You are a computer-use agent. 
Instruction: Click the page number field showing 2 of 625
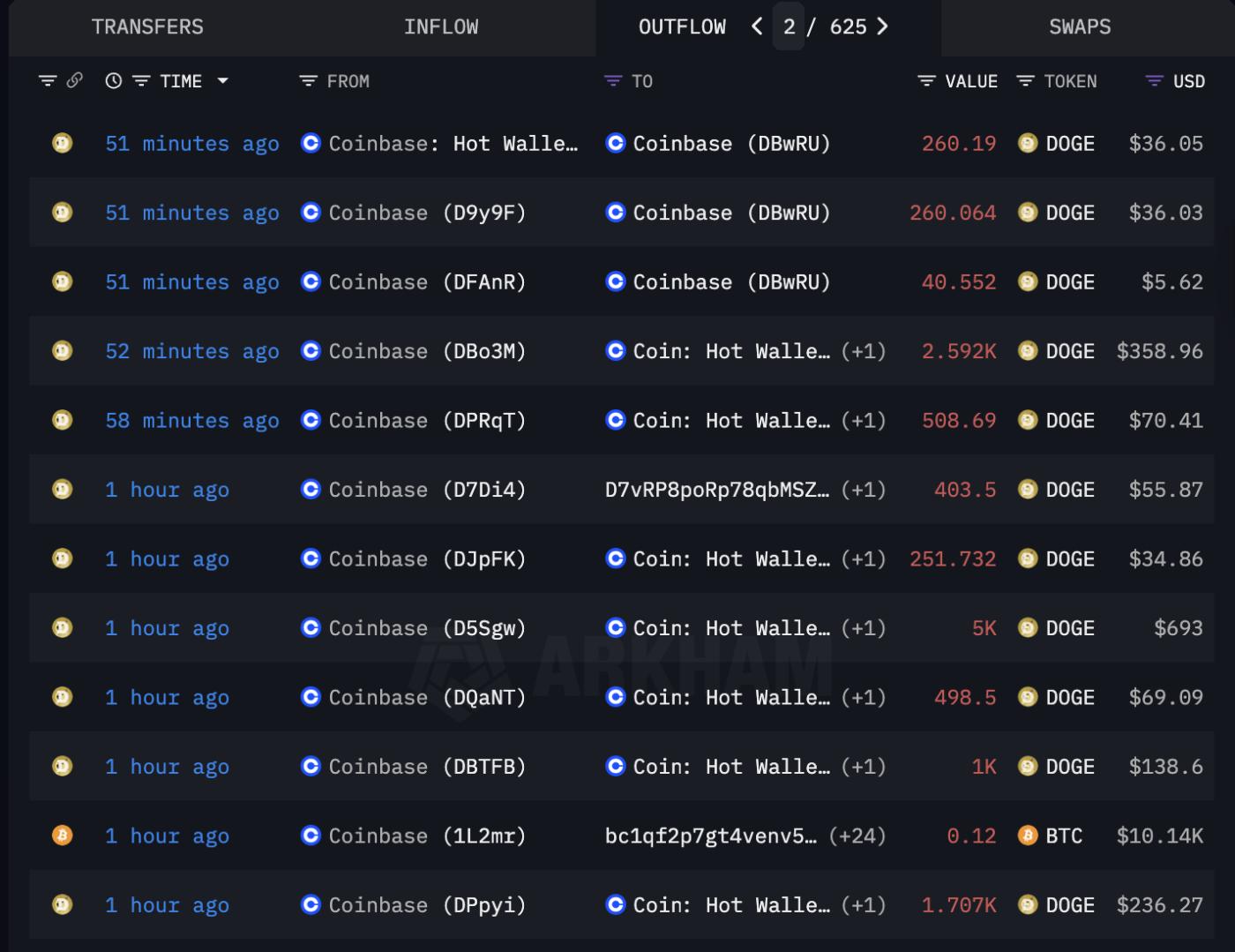coord(790,26)
